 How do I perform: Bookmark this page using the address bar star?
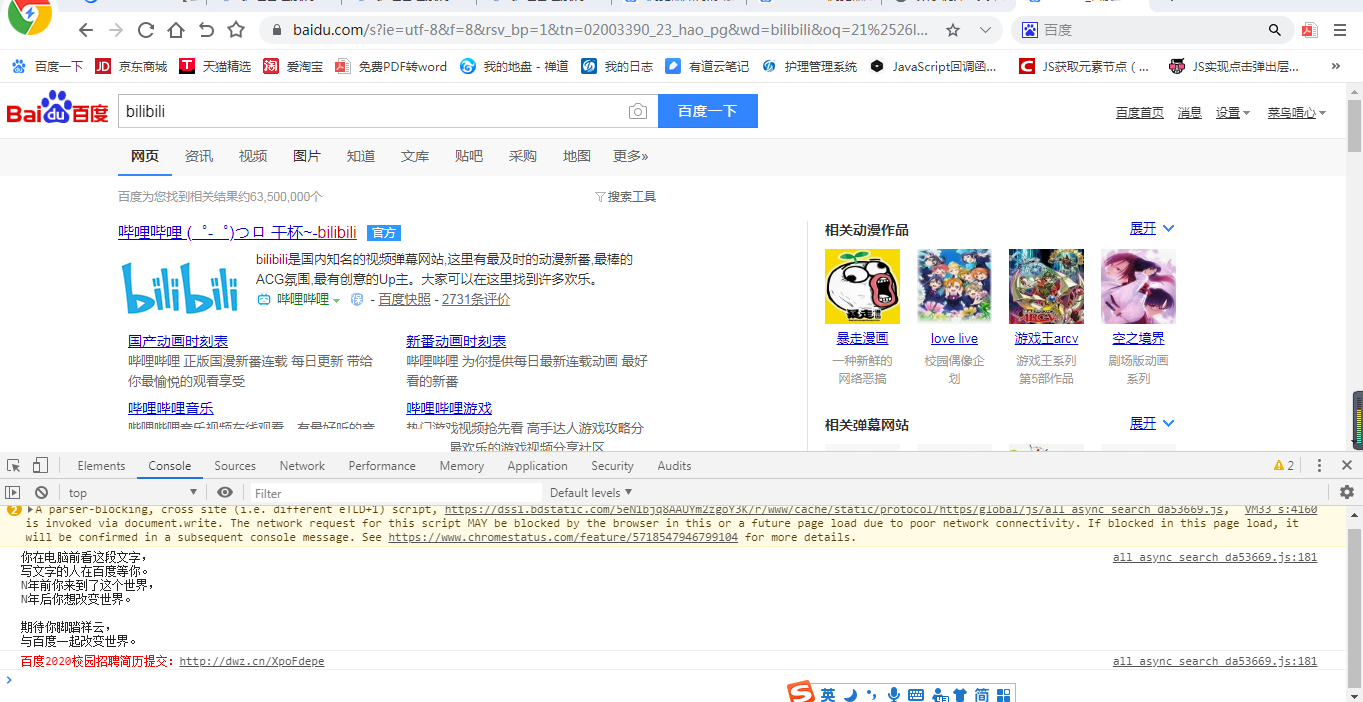(x=953, y=30)
